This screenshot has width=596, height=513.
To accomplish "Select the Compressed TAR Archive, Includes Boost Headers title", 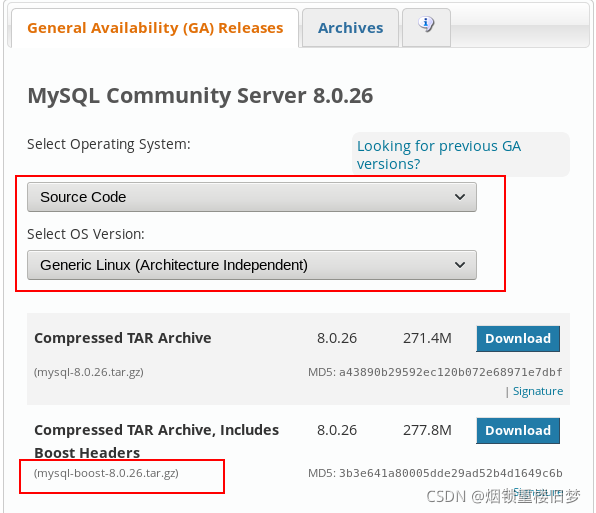I will click(x=156, y=441).
